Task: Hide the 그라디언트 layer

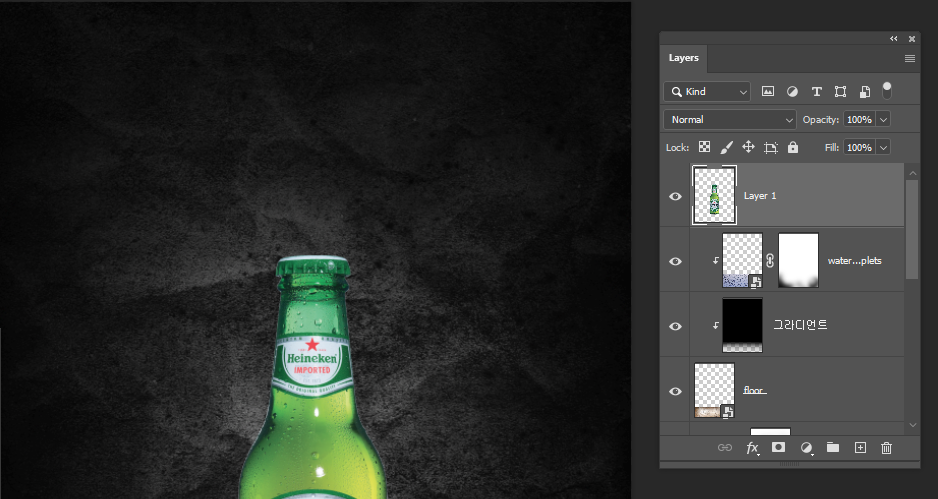Action: pyautogui.click(x=675, y=326)
